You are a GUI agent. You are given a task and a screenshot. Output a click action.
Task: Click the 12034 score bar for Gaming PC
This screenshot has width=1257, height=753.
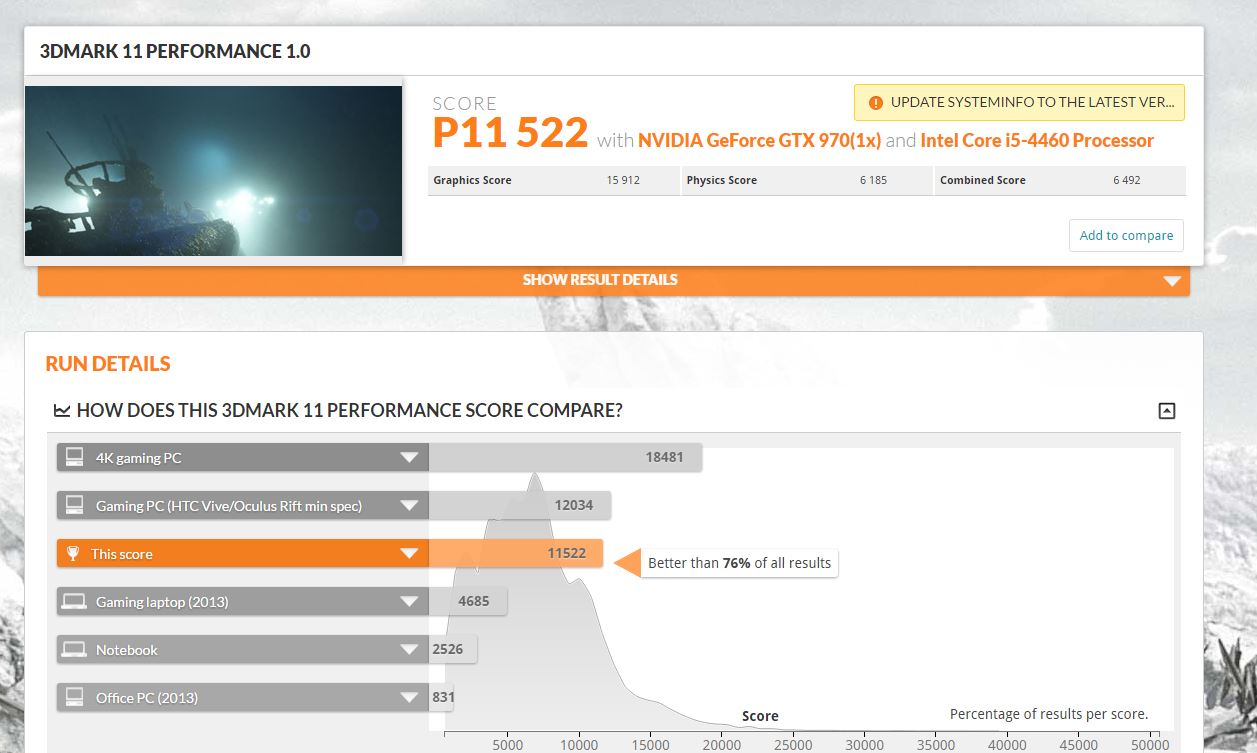pyautogui.click(x=520, y=506)
